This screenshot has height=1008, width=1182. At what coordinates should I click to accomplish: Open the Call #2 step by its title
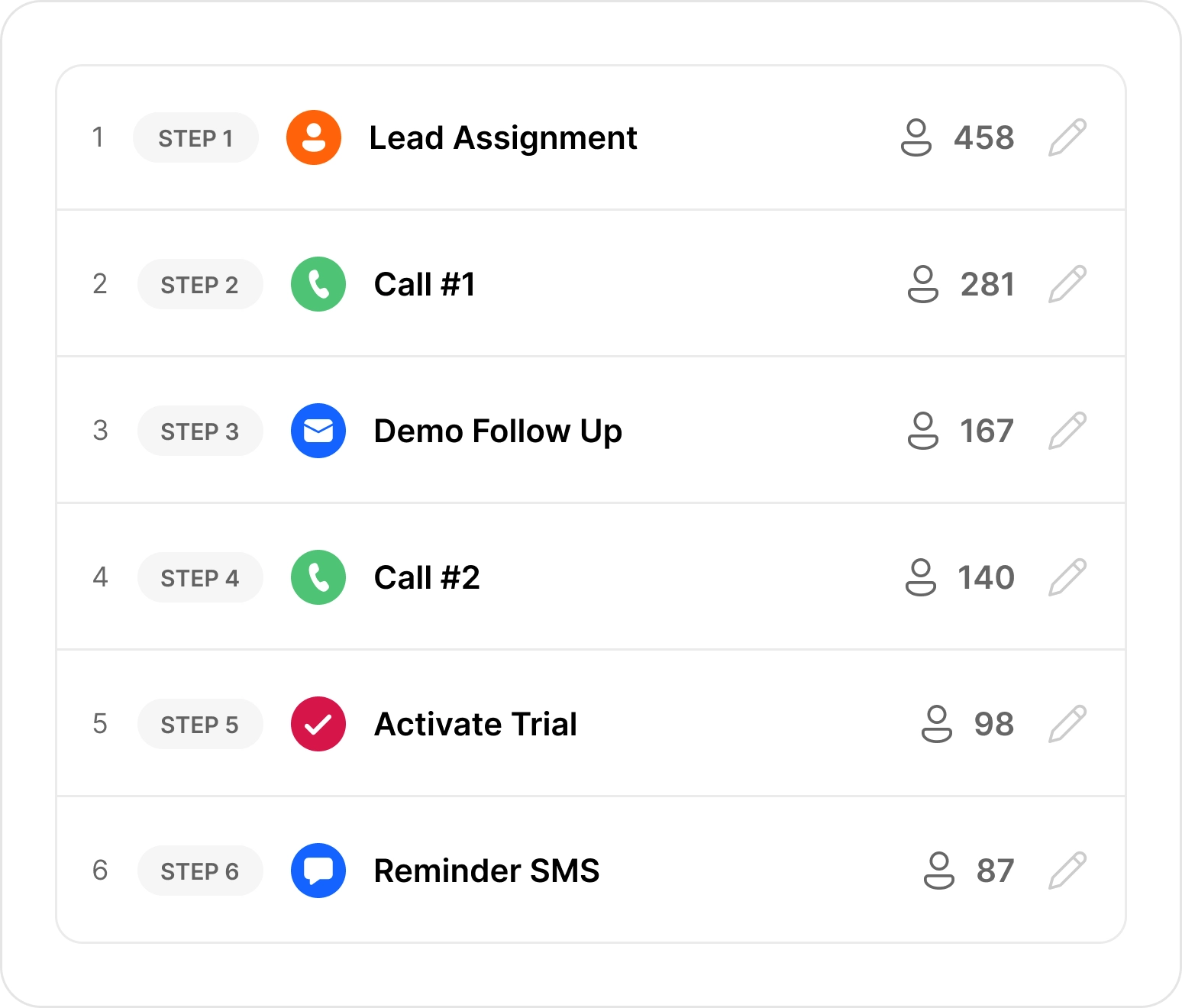click(x=426, y=577)
